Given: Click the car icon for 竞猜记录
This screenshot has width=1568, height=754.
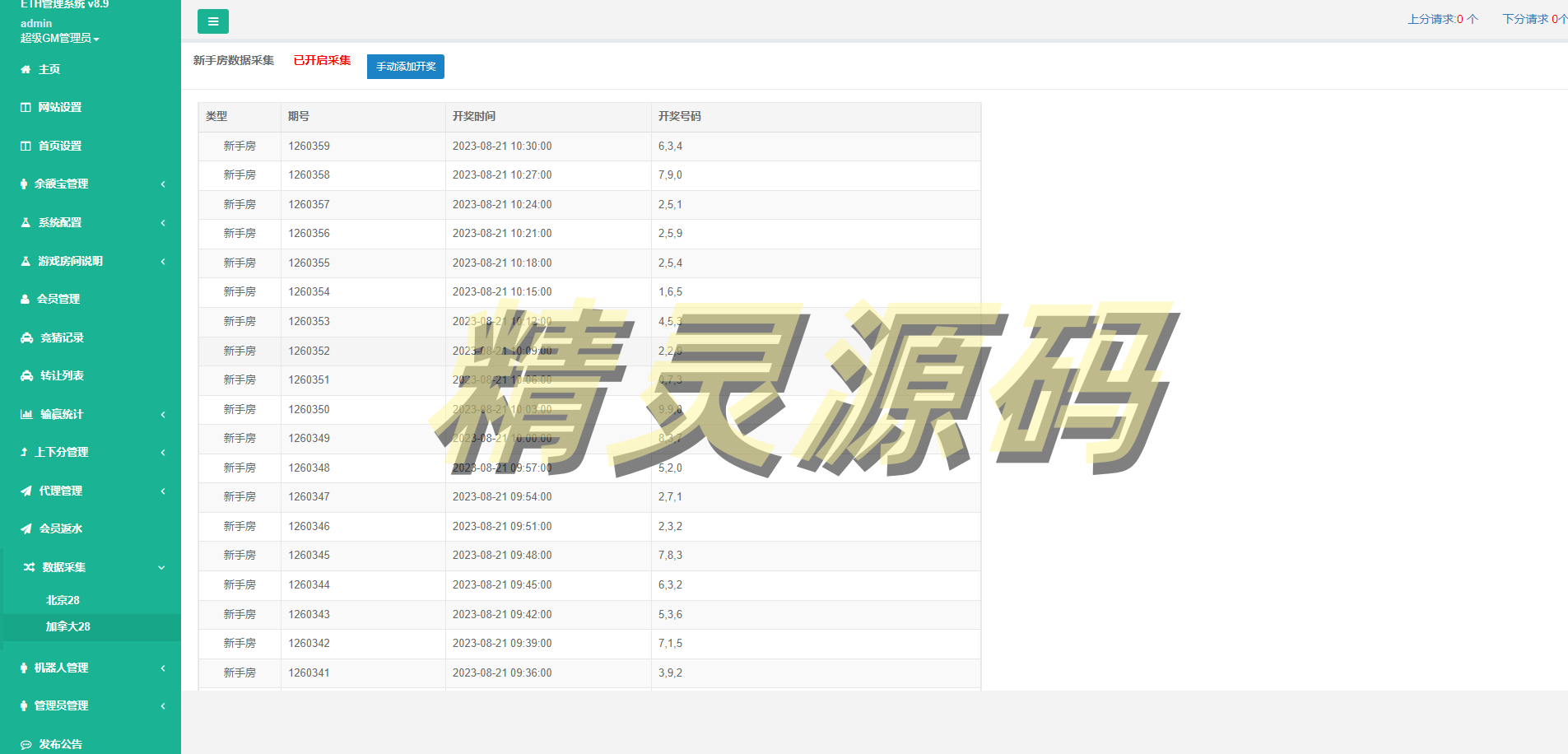Looking at the screenshot, I should tap(26, 338).
